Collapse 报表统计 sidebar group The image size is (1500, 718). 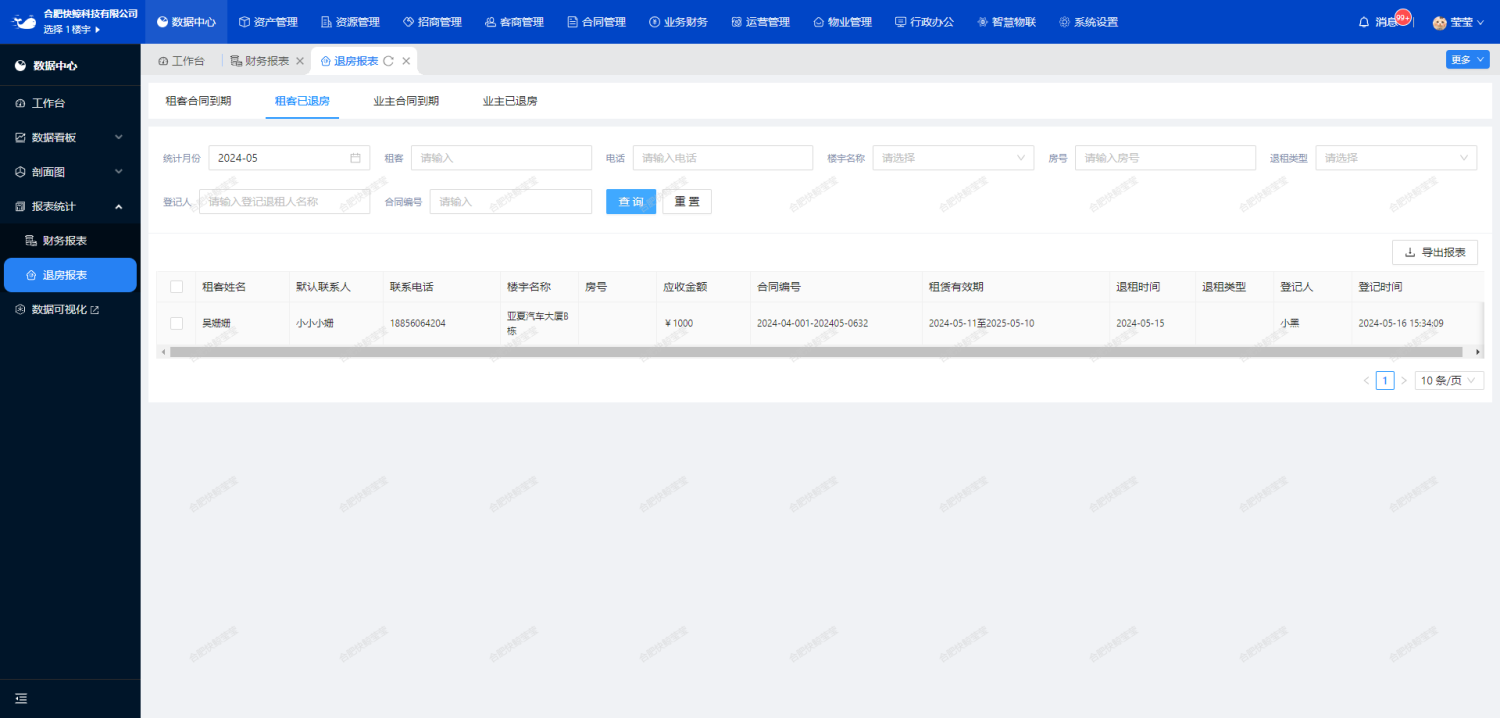(x=70, y=206)
